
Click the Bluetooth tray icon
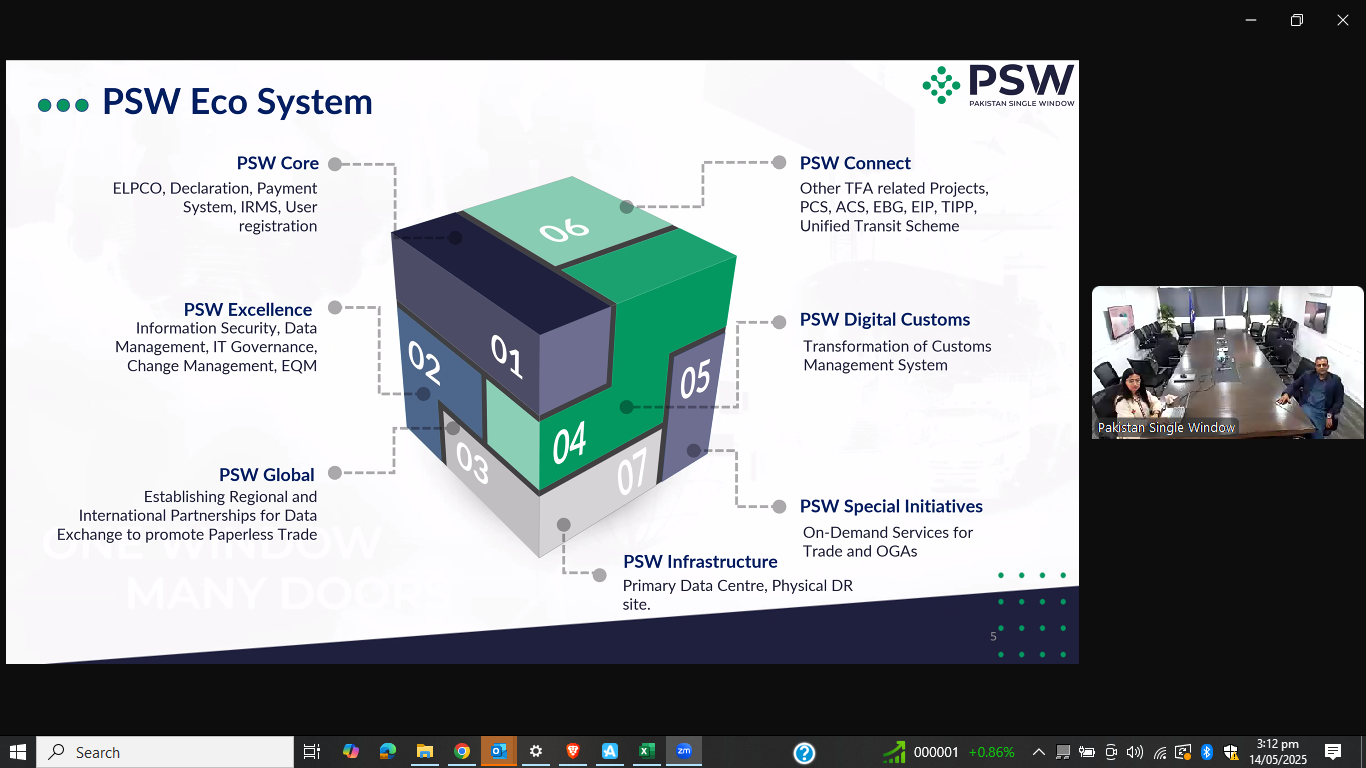click(1207, 752)
